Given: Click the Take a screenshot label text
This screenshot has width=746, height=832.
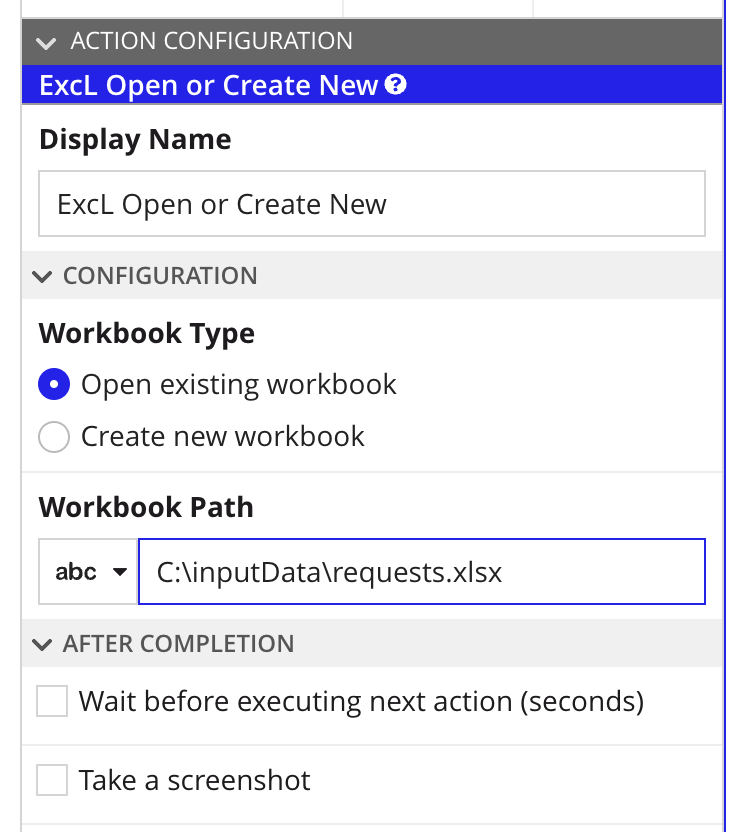Looking at the screenshot, I should point(195,780).
